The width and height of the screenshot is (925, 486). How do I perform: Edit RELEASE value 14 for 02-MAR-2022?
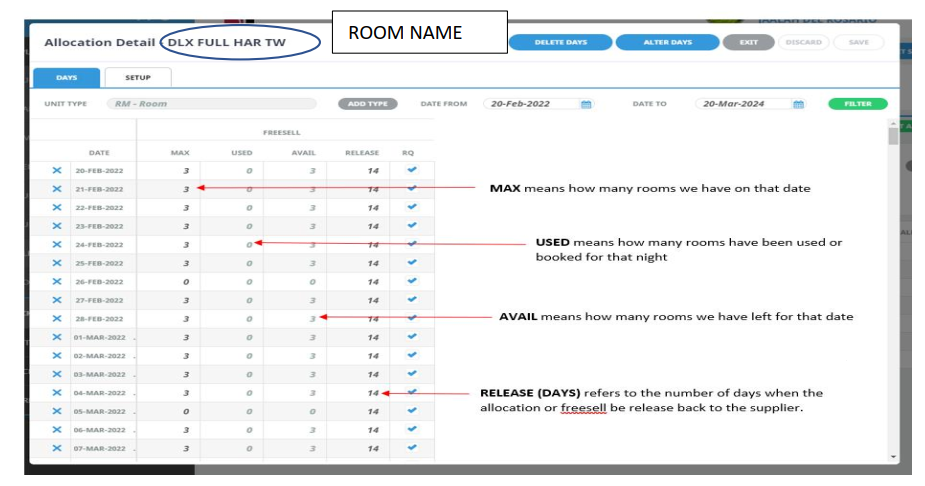tap(373, 356)
